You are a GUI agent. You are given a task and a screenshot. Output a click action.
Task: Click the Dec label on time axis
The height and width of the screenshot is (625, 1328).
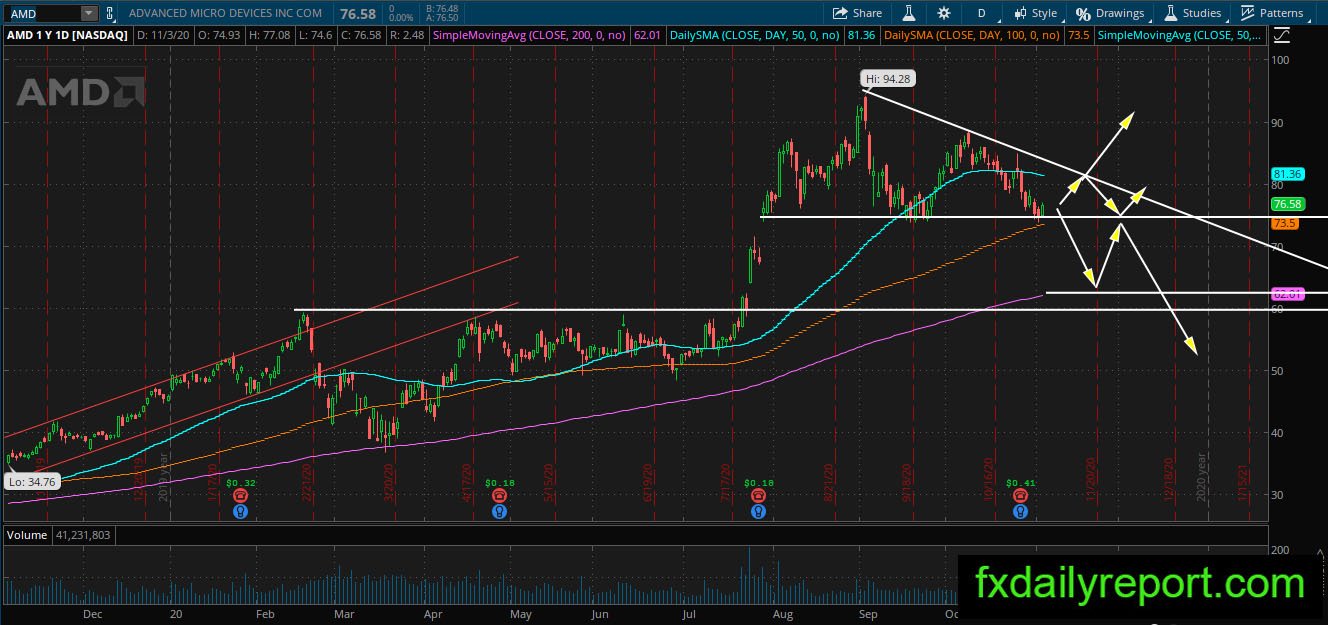(x=92, y=615)
